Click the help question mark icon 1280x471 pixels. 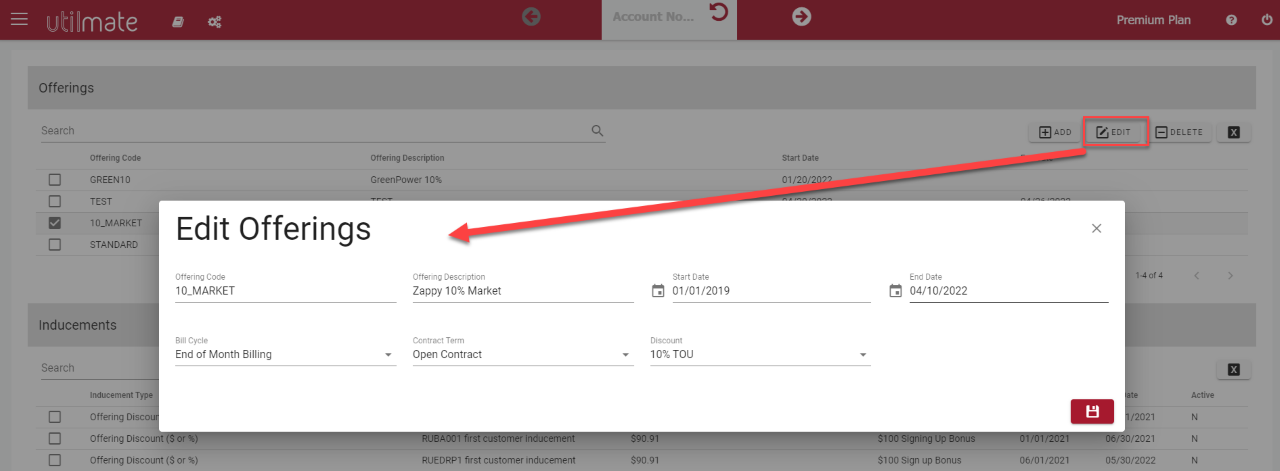[x=1231, y=20]
